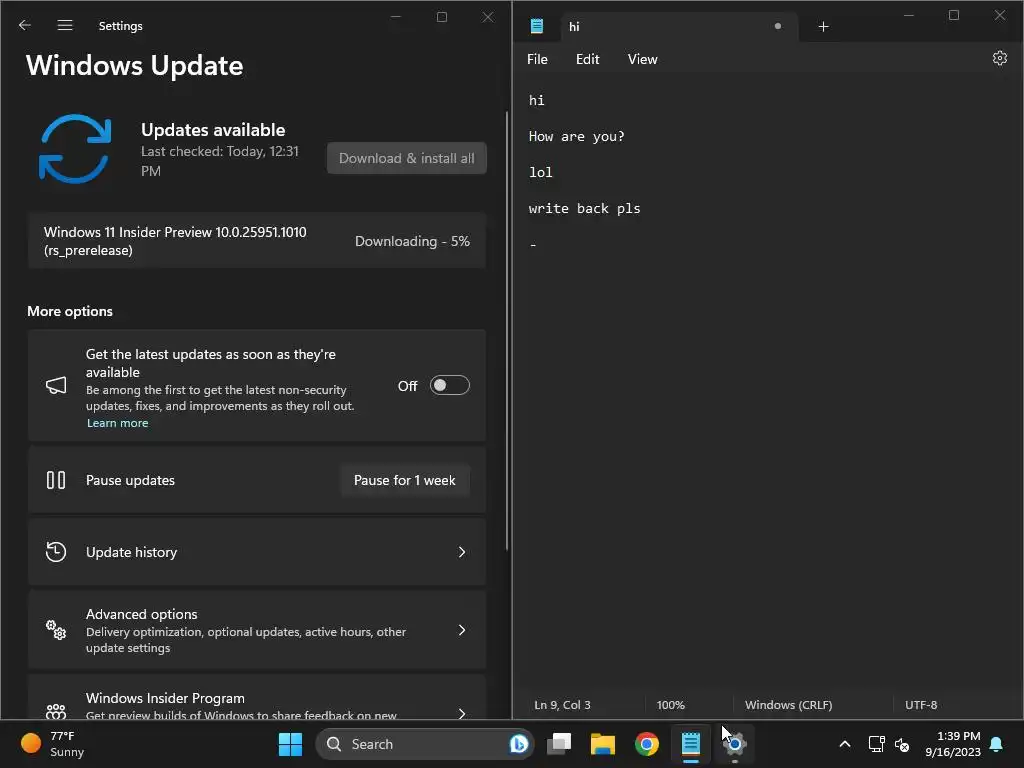Click the Windows 11 Insider Preview update entry
Viewport: 1024px width, 768px height.
click(x=257, y=240)
